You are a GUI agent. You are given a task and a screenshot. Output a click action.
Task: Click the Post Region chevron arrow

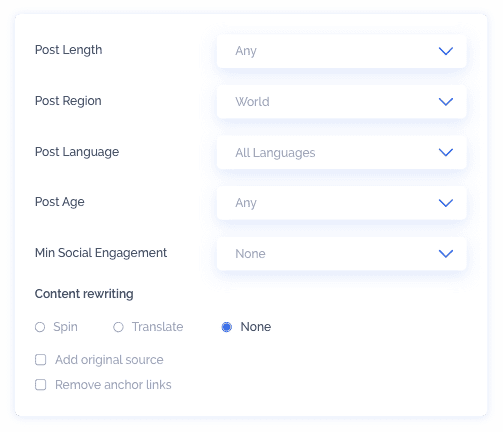[x=446, y=102]
